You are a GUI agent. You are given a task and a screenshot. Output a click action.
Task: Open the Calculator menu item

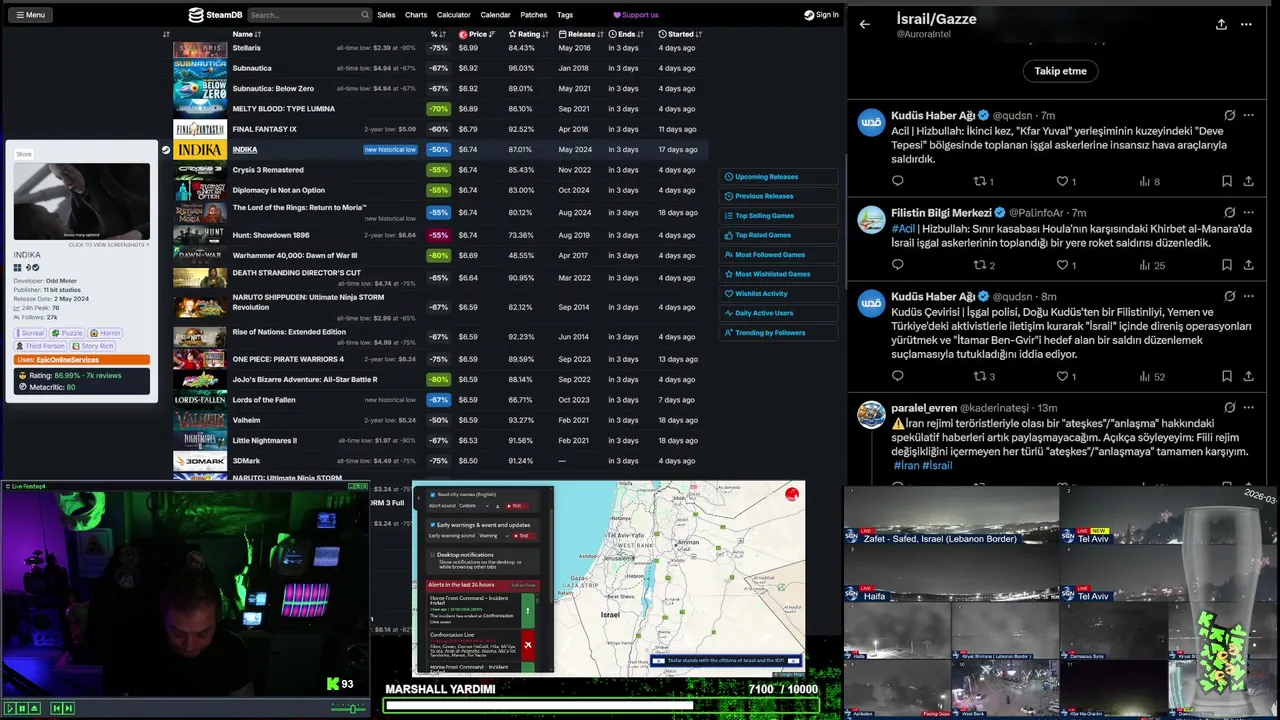(x=453, y=15)
